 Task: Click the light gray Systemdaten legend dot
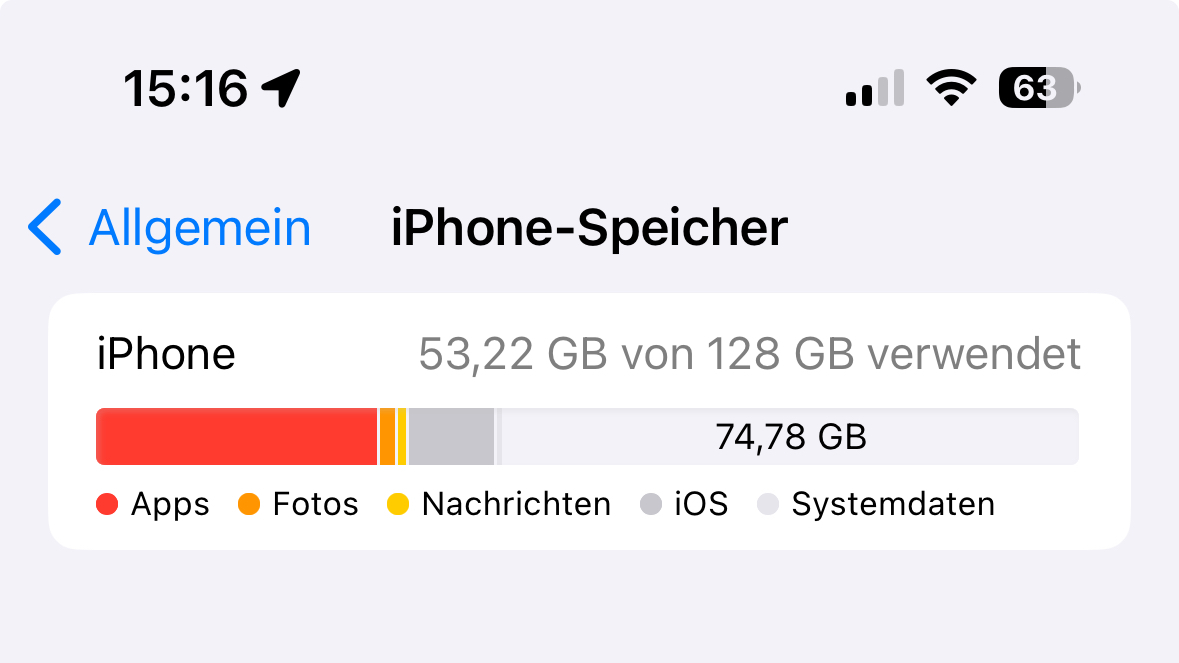[768, 504]
